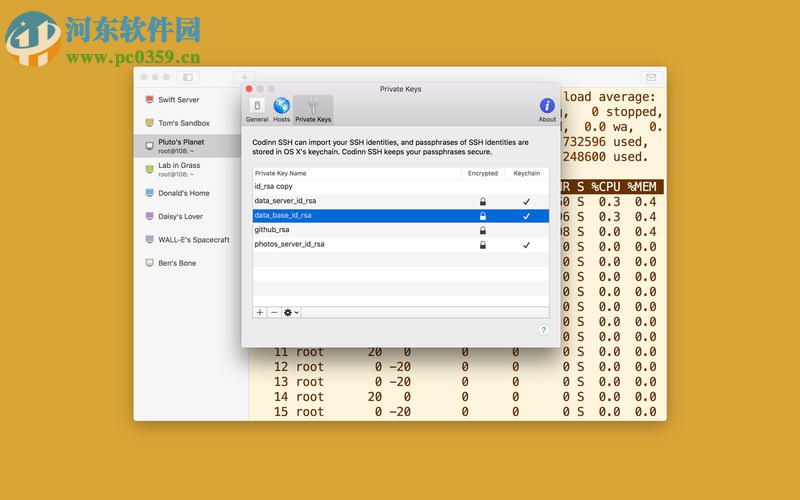The width and height of the screenshot is (800, 500).
Task: Select the Private Keys toolbar tab
Action: tap(313, 110)
